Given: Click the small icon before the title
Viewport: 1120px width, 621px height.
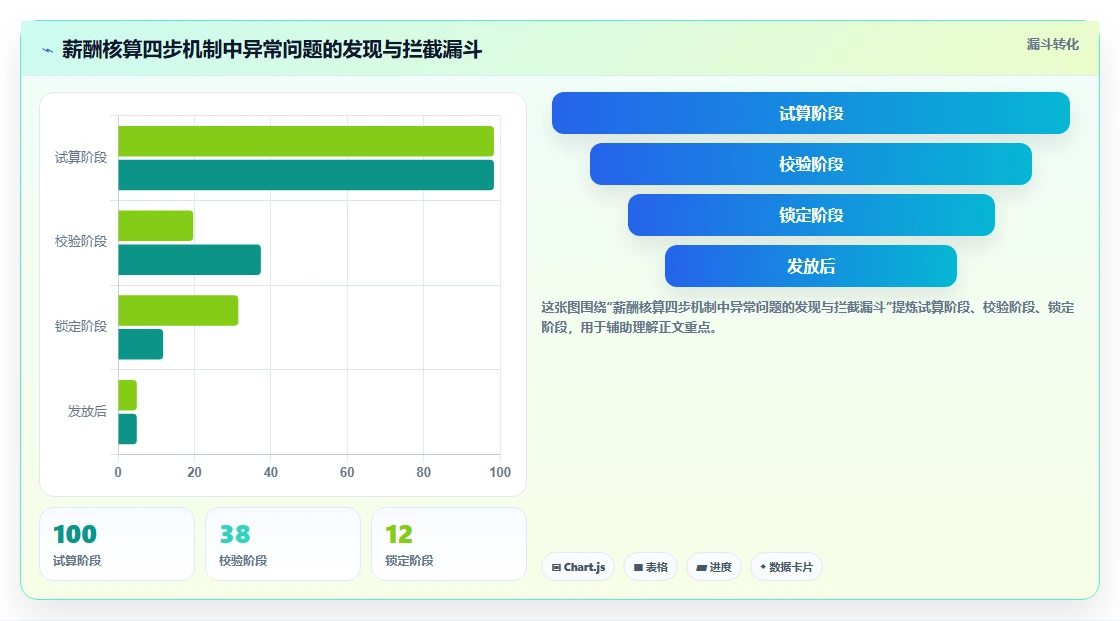Looking at the screenshot, I should (x=47, y=50).
